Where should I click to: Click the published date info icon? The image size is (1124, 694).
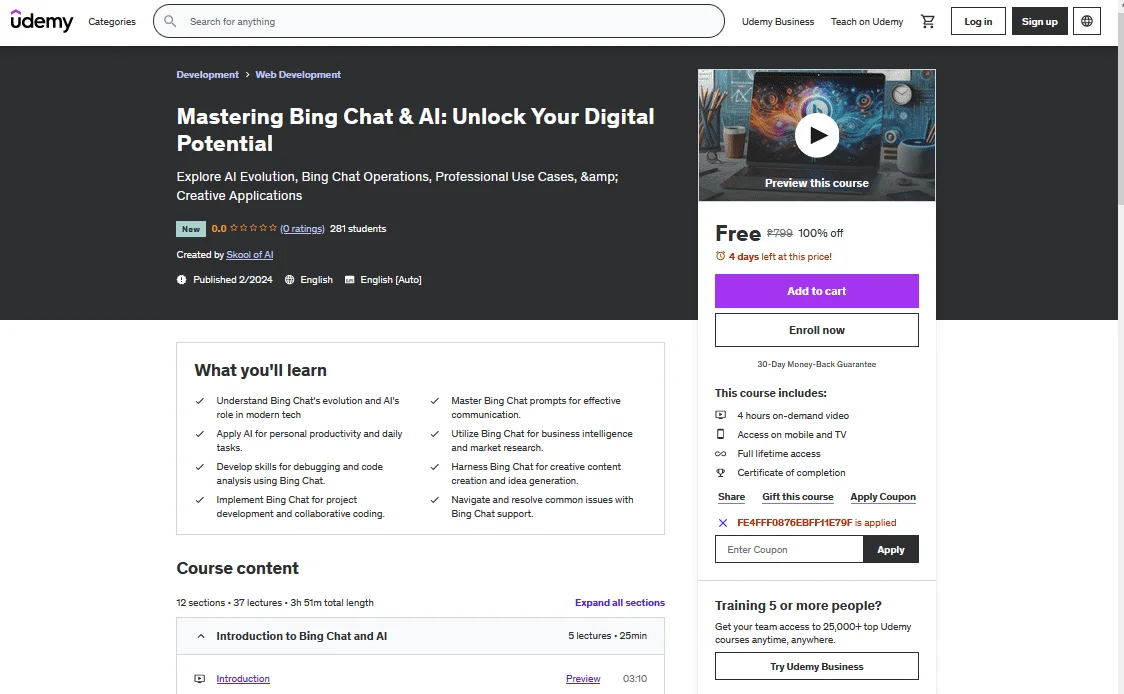[x=181, y=280]
